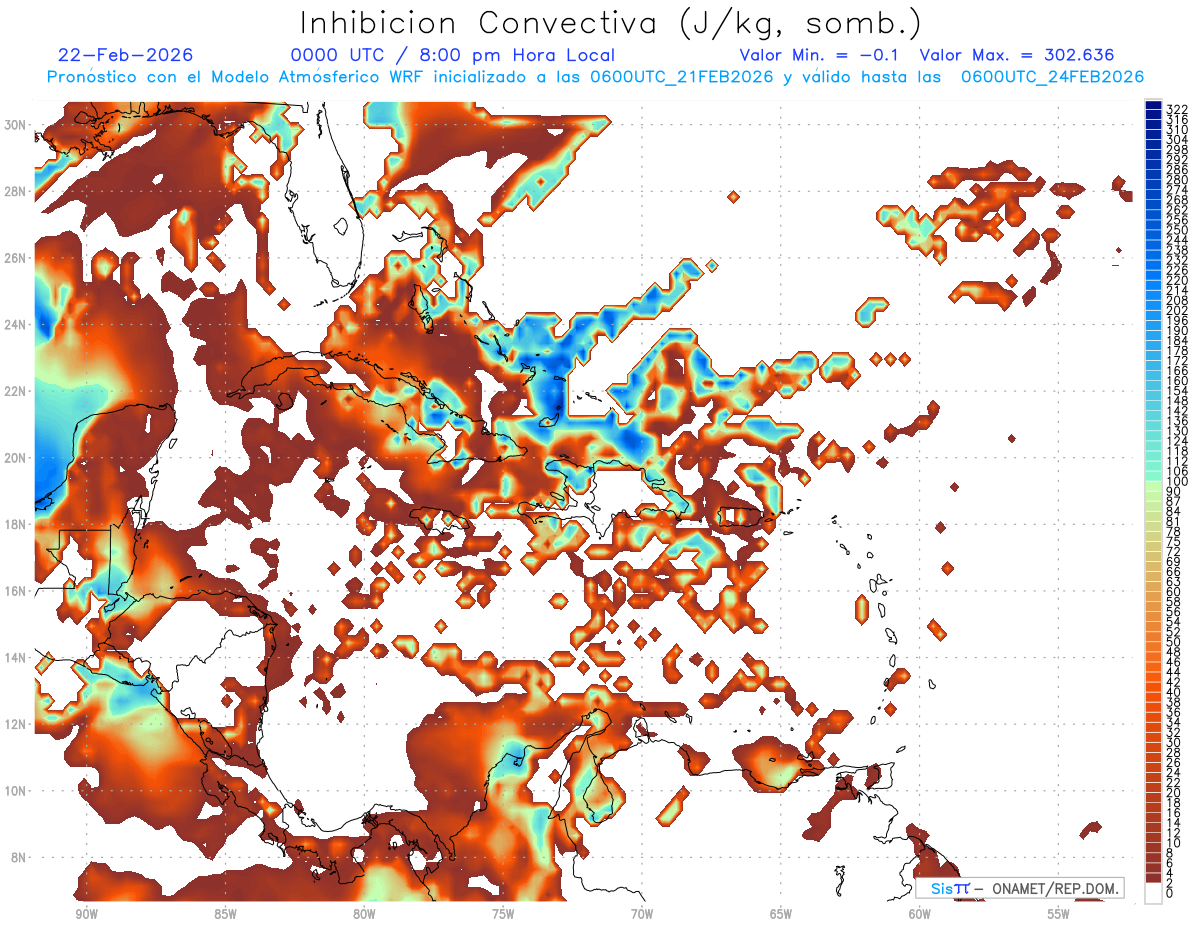The height and width of the screenshot is (927, 1200).
Task: Click the colorbar value 0
Action: pos(1170,894)
